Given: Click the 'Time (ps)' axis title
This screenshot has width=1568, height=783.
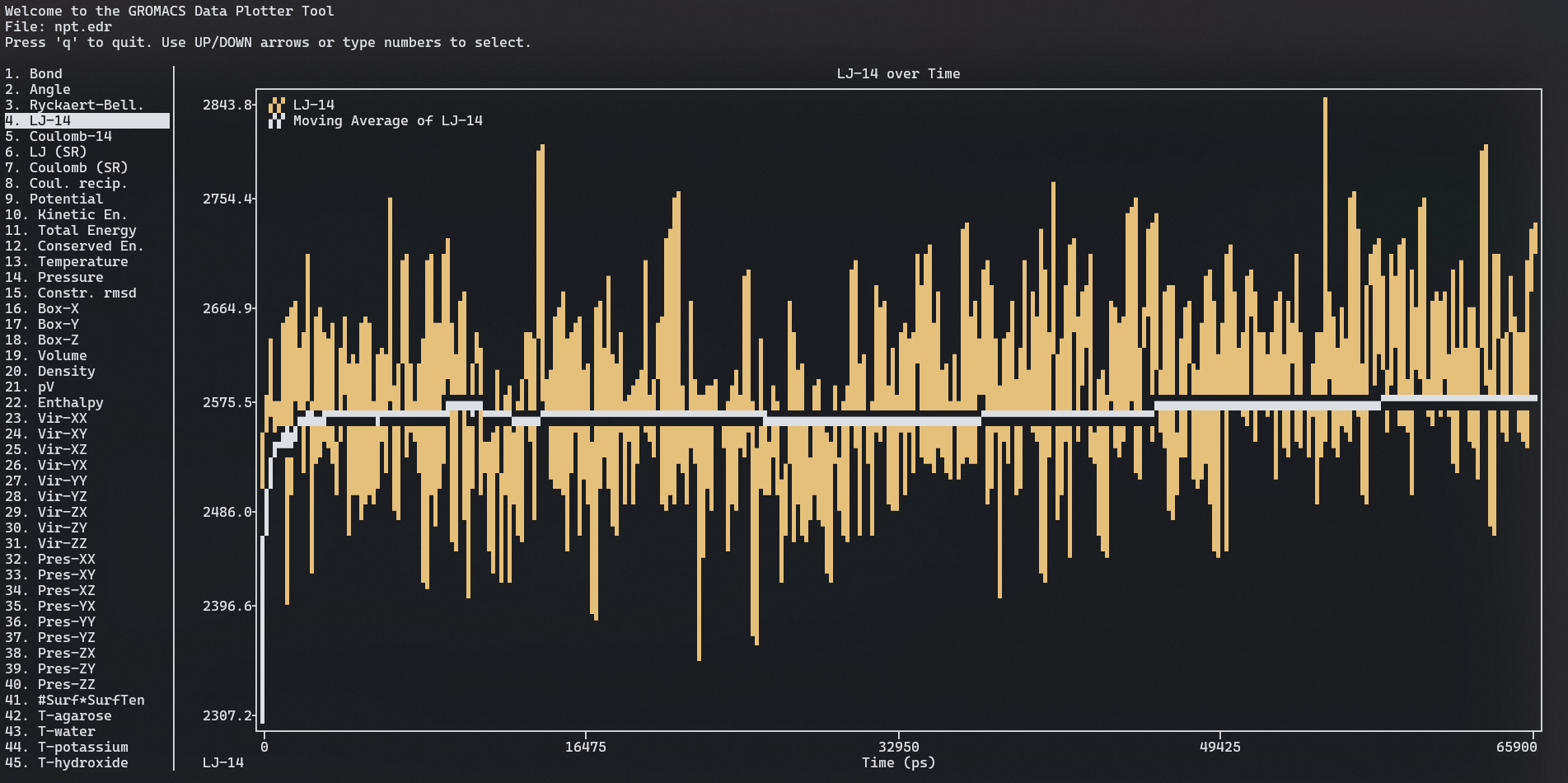Looking at the screenshot, I should pyautogui.click(x=899, y=762).
